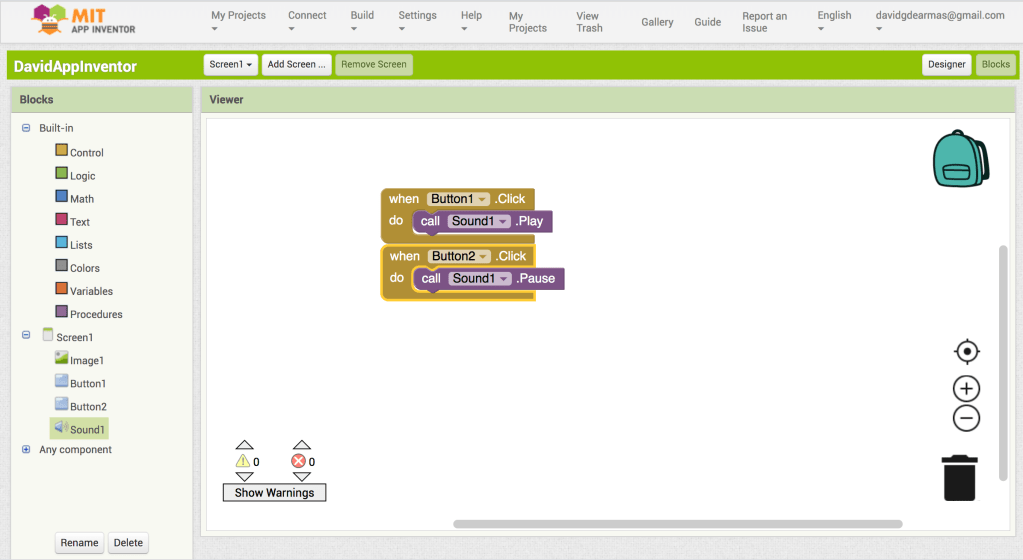This screenshot has height=560, width=1023.
Task: Collapse the Built-in blocks tree
Action: coord(26,128)
